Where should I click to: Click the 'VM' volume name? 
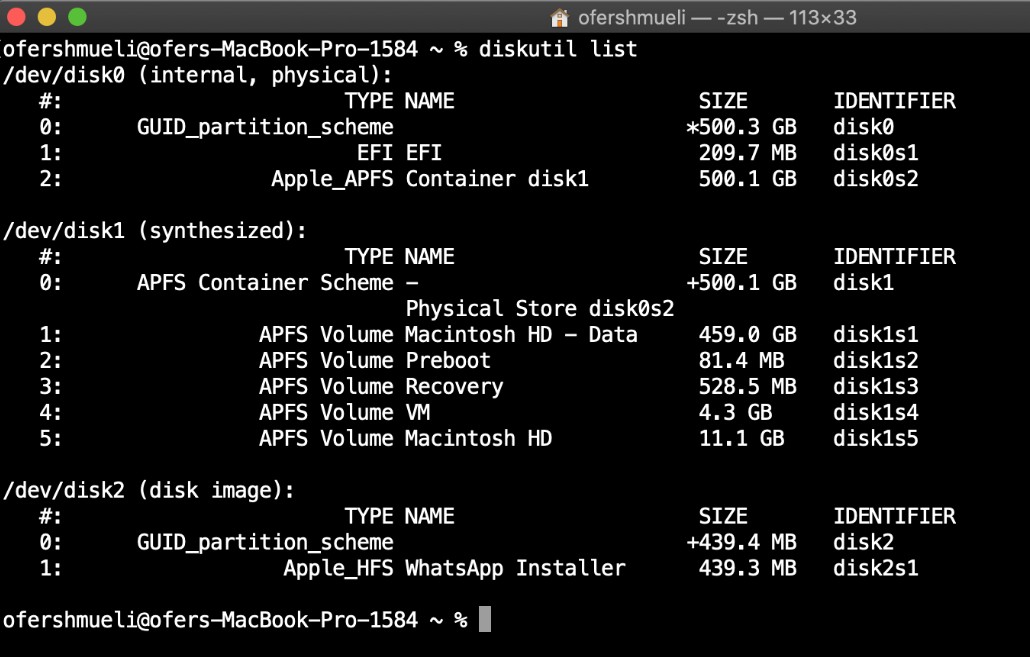tap(418, 413)
